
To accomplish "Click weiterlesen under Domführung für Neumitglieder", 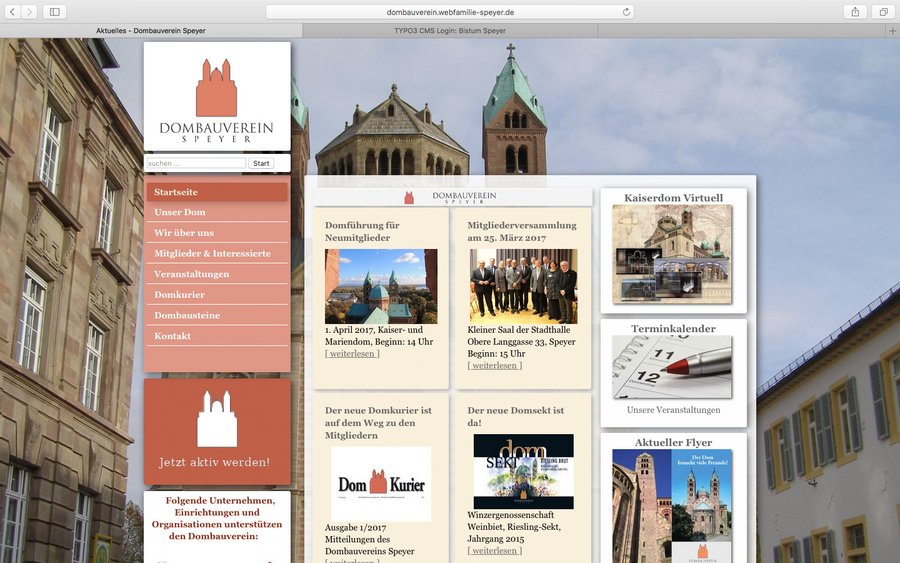I will coord(352,353).
